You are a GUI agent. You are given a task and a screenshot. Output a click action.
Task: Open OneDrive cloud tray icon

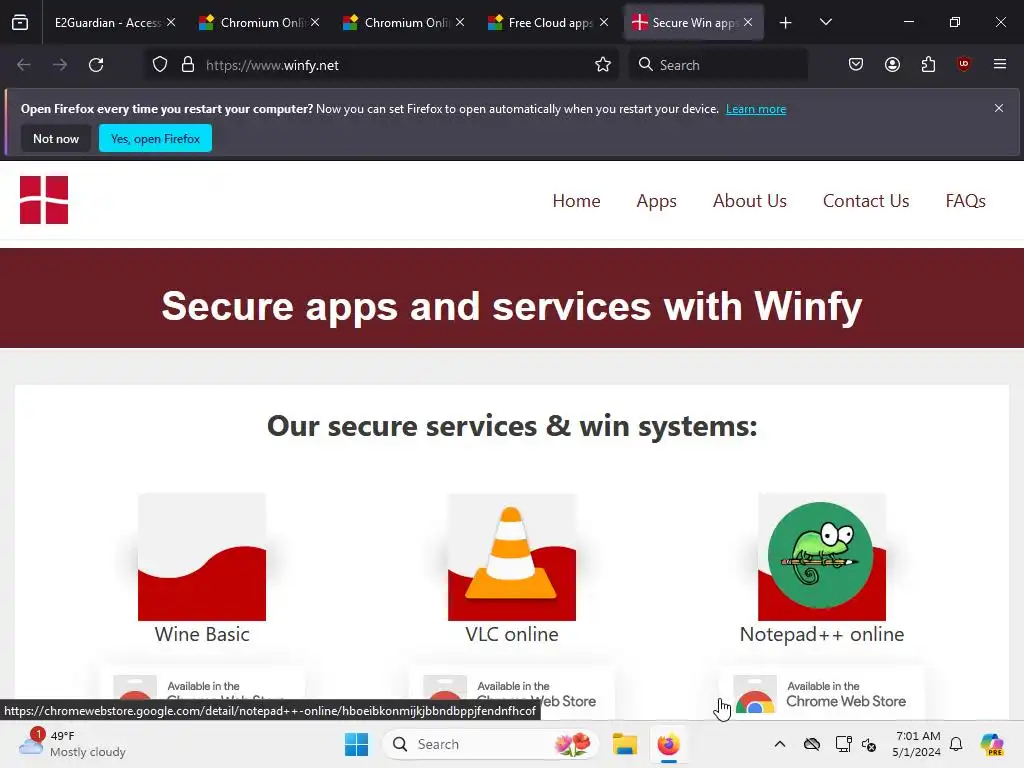tap(812, 744)
